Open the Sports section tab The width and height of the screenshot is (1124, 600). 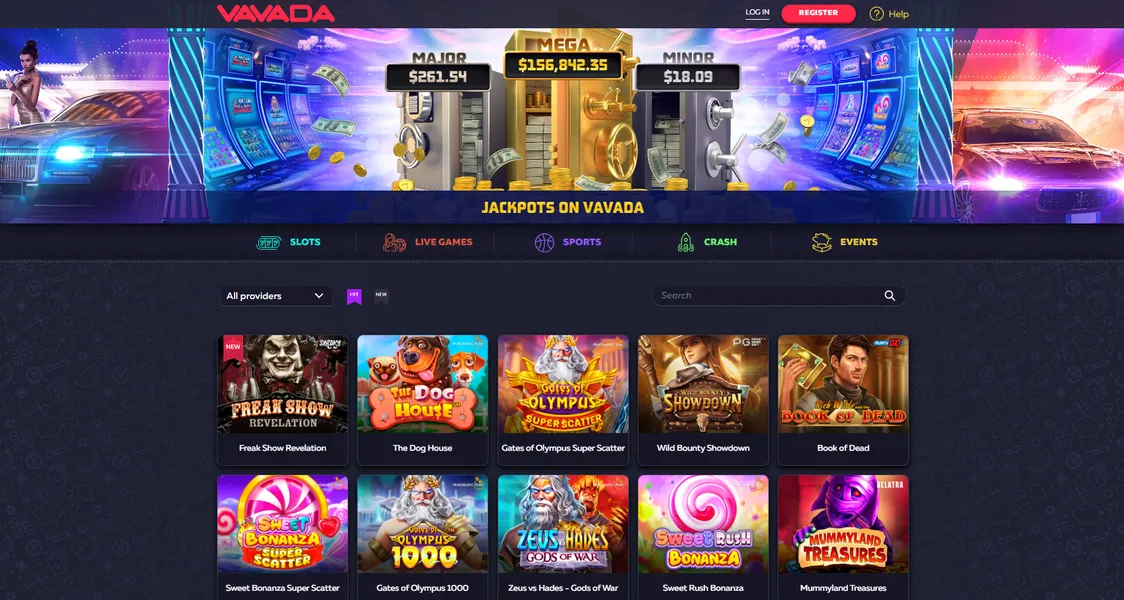click(568, 242)
